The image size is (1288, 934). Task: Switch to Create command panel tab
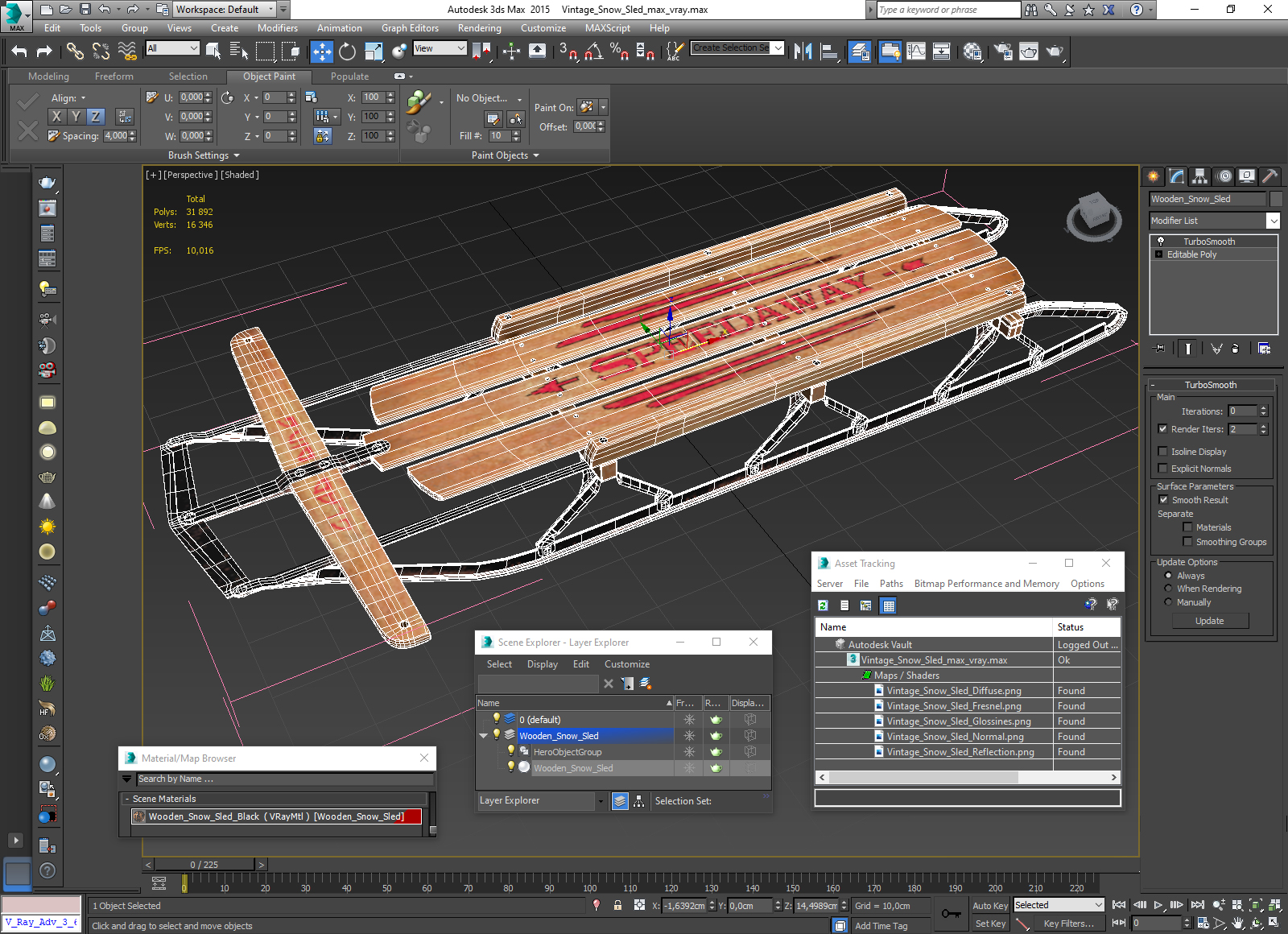[x=1154, y=176]
